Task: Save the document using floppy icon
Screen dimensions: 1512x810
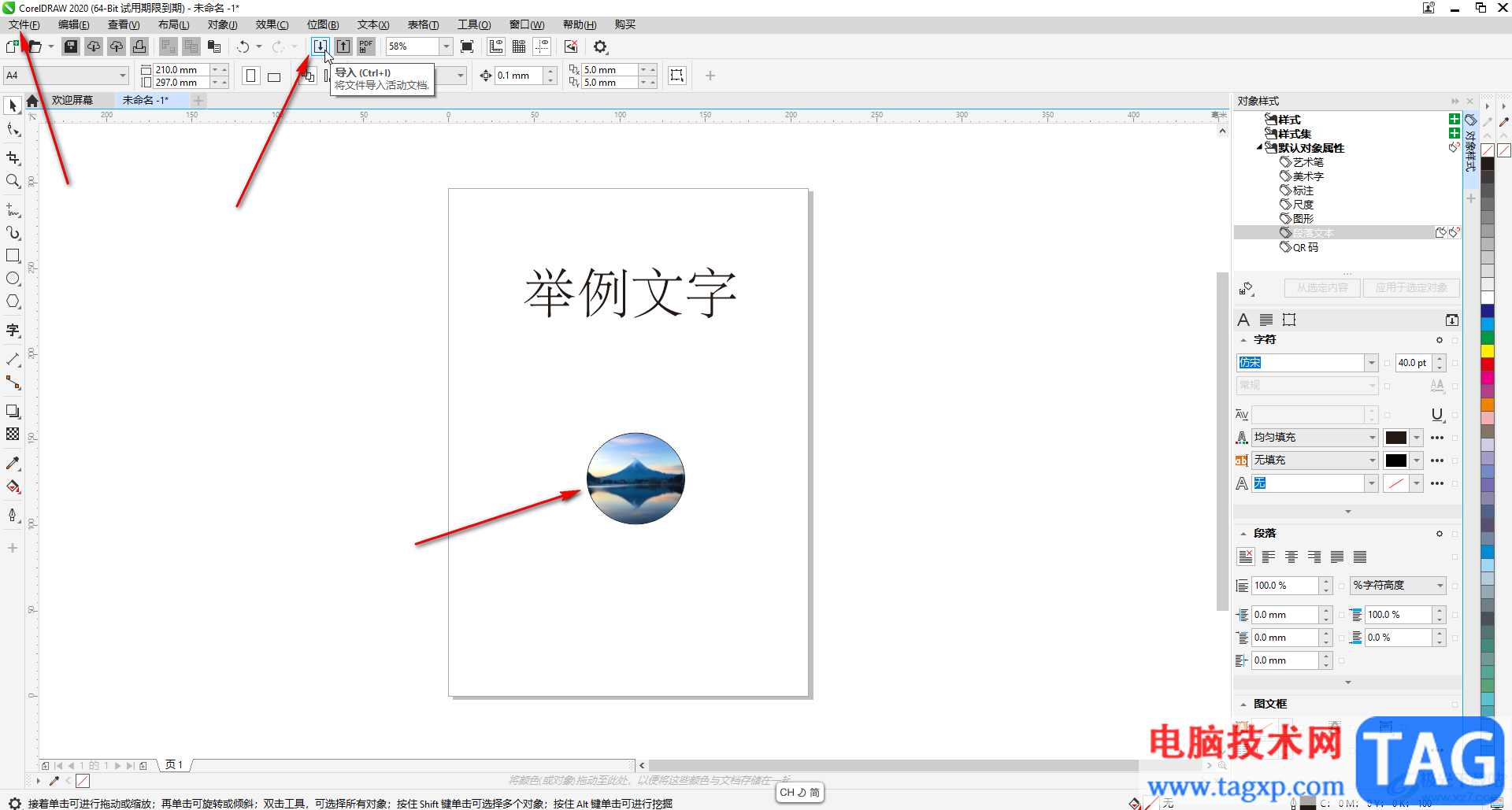Action: coord(71,46)
